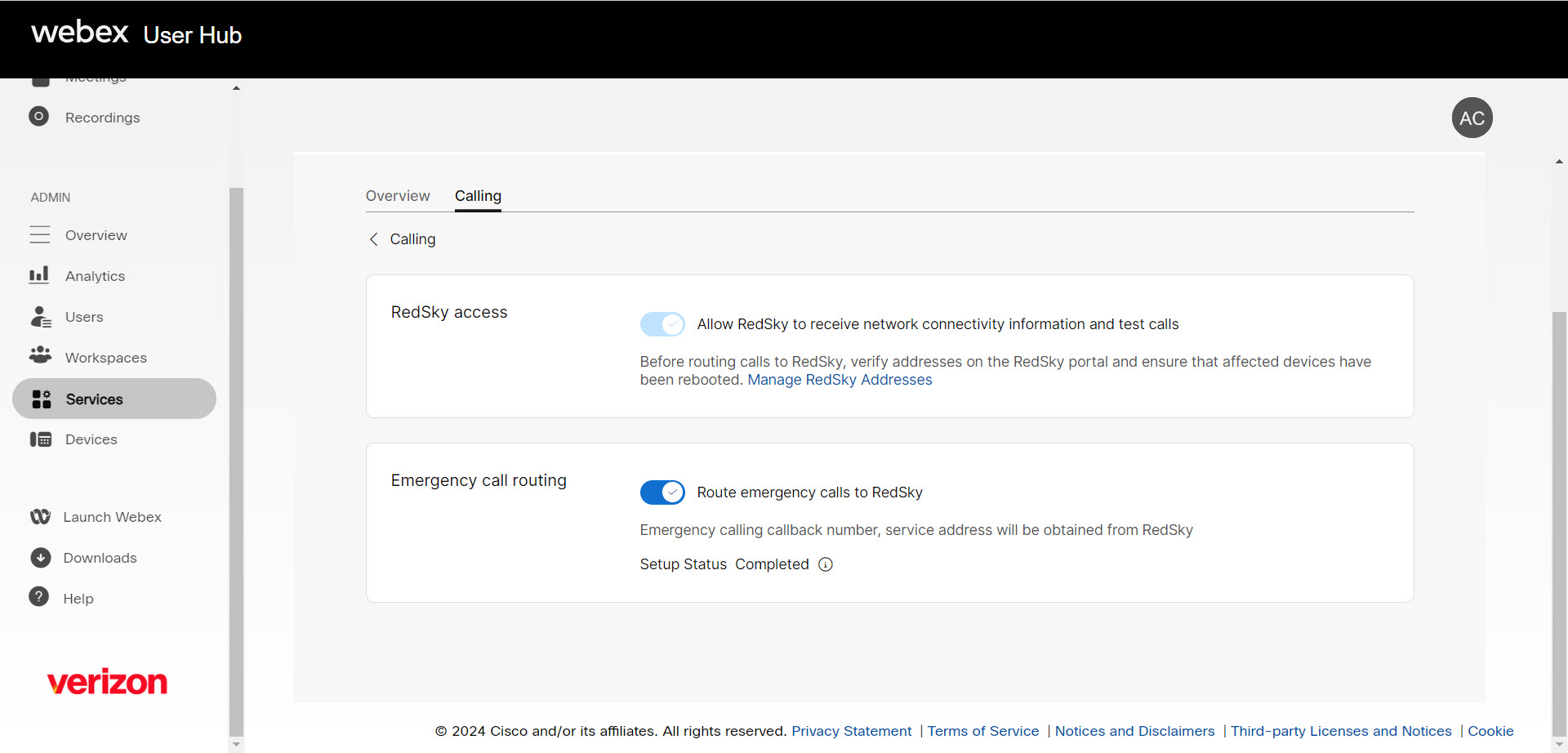Open Users in the sidebar
The width and height of the screenshot is (1568, 753).
coord(84,317)
